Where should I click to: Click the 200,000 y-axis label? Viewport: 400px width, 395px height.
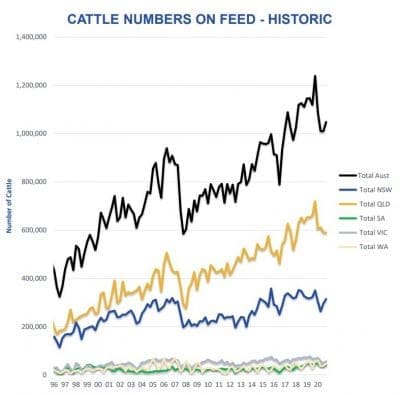[x=34, y=327]
